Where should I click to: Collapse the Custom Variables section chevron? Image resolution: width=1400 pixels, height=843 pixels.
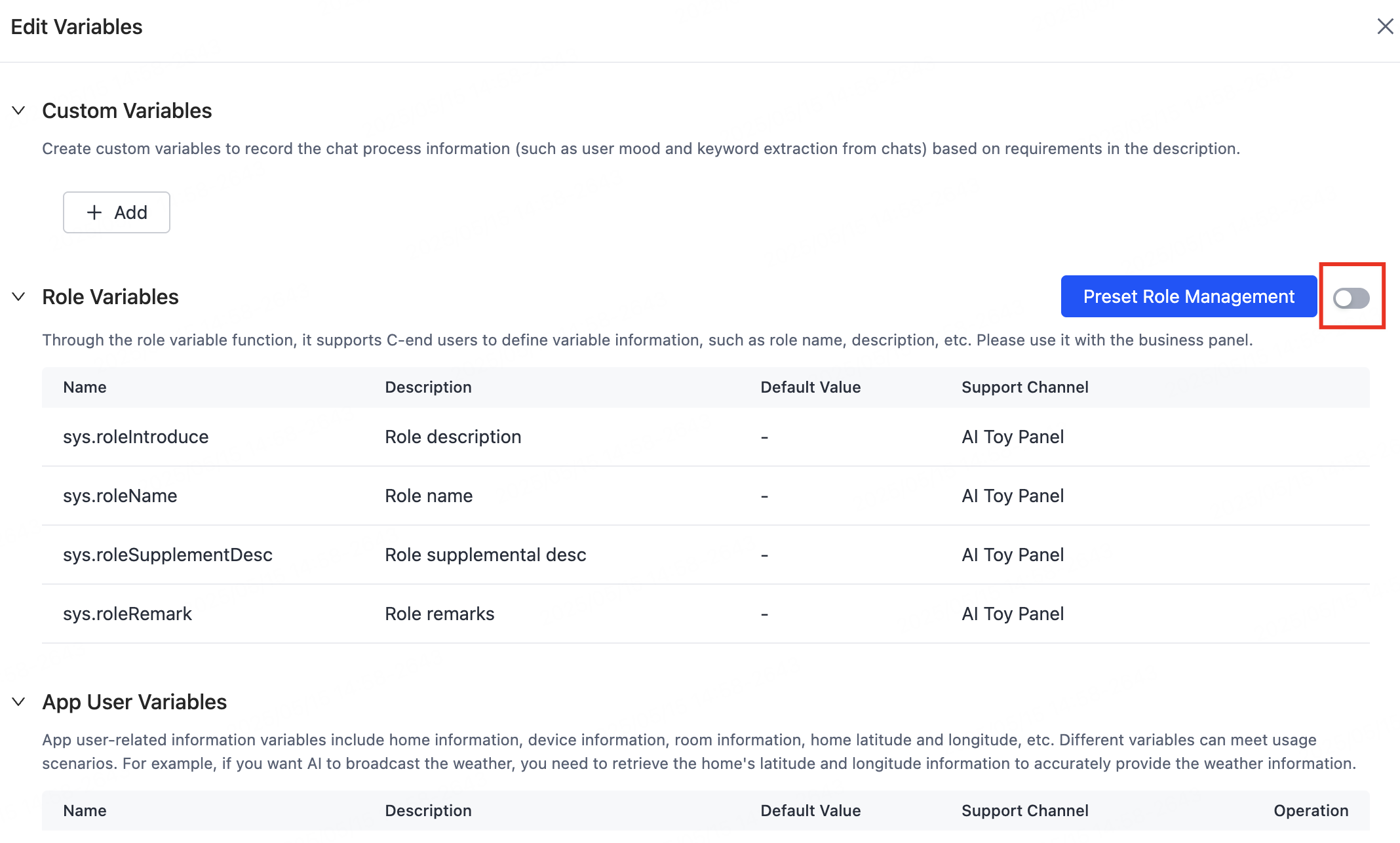[x=19, y=111]
